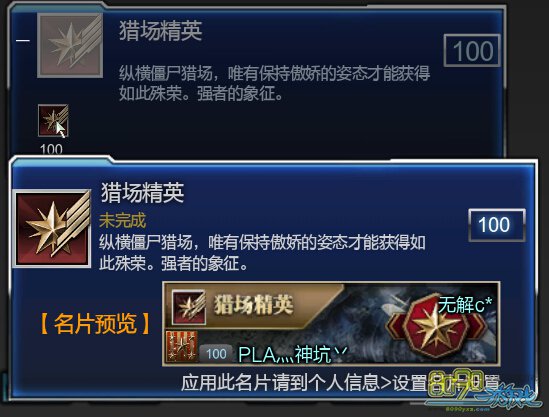
Task: Click the 未完成 status label
Action: click(123, 221)
